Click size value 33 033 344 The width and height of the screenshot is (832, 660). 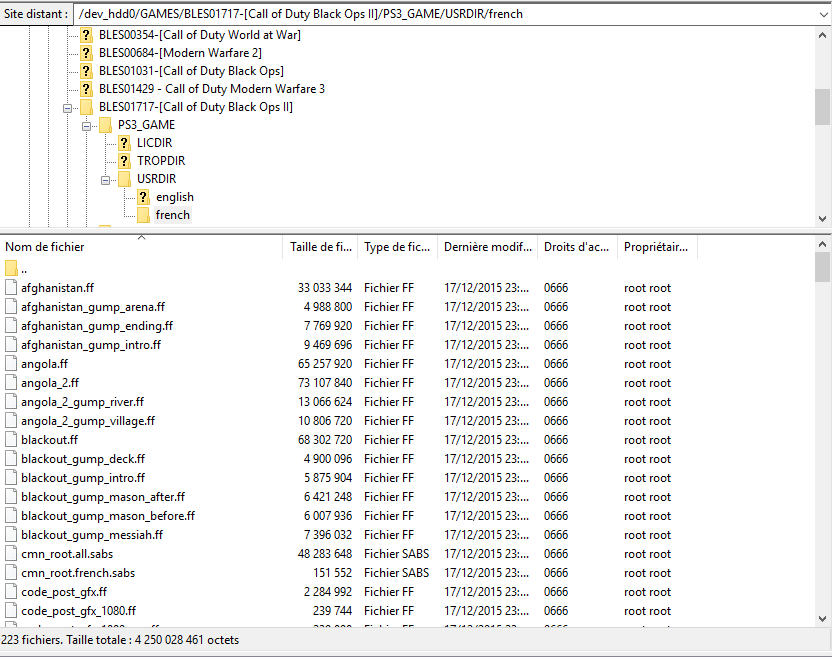pyautogui.click(x=325, y=288)
